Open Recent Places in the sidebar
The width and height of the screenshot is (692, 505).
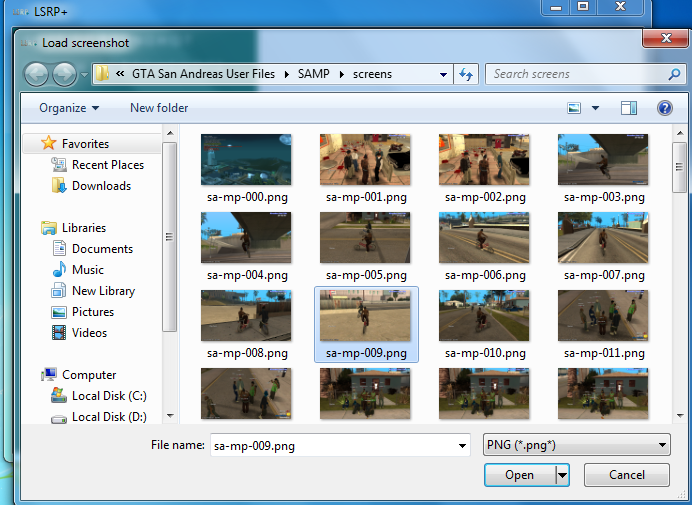(x=108, y=165)
